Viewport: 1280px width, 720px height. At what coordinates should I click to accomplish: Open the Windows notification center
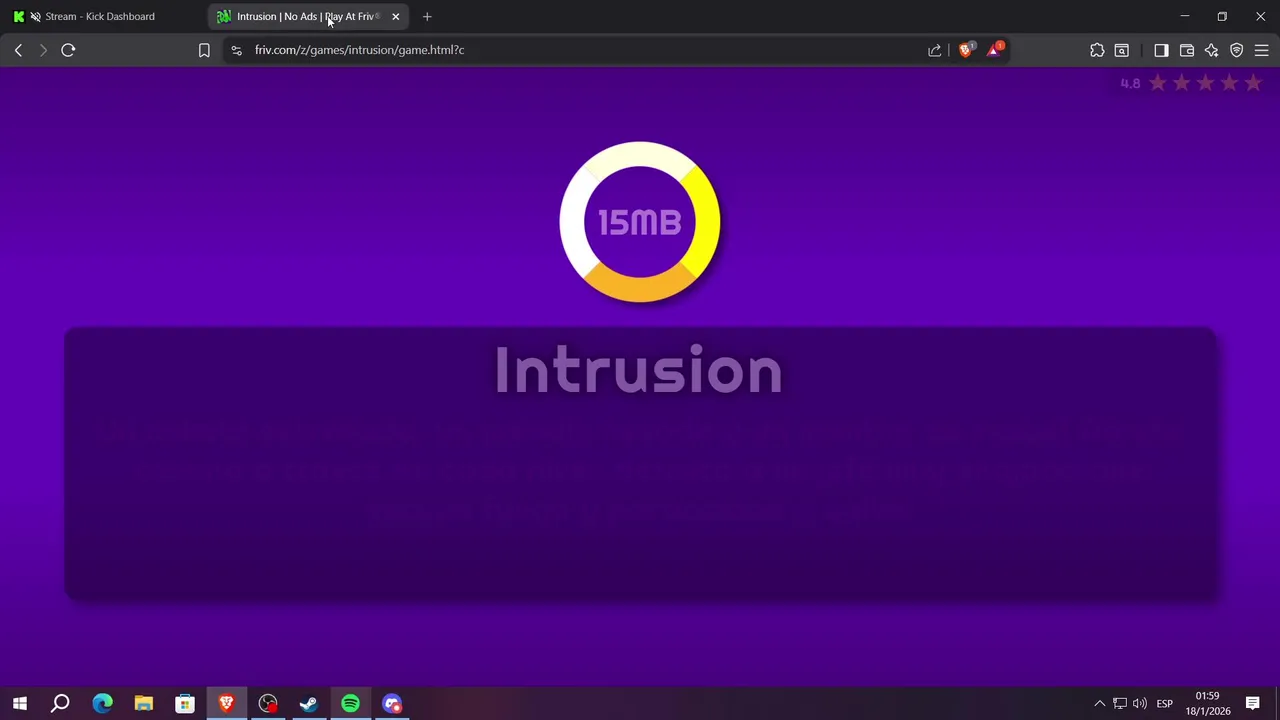tap(1253, 704)
